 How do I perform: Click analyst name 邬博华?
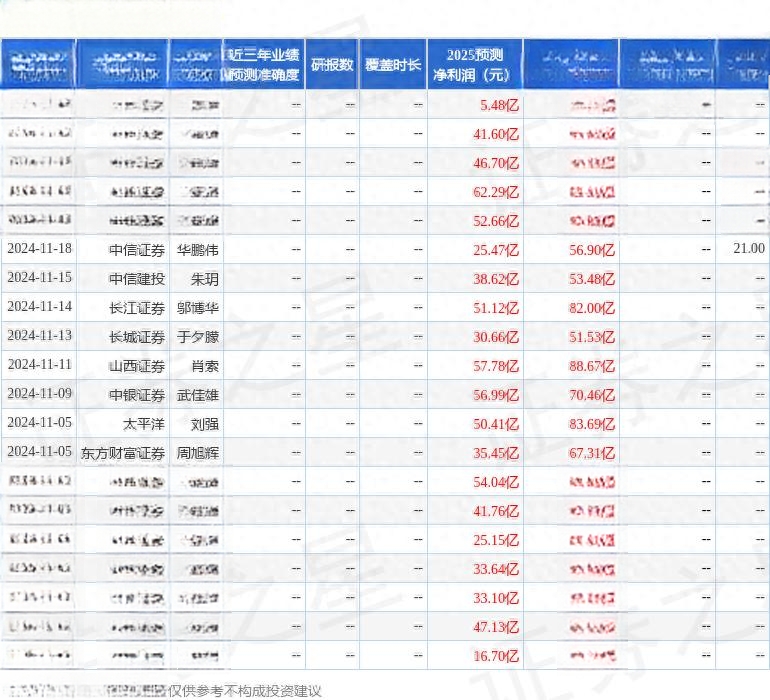(198, 308)
